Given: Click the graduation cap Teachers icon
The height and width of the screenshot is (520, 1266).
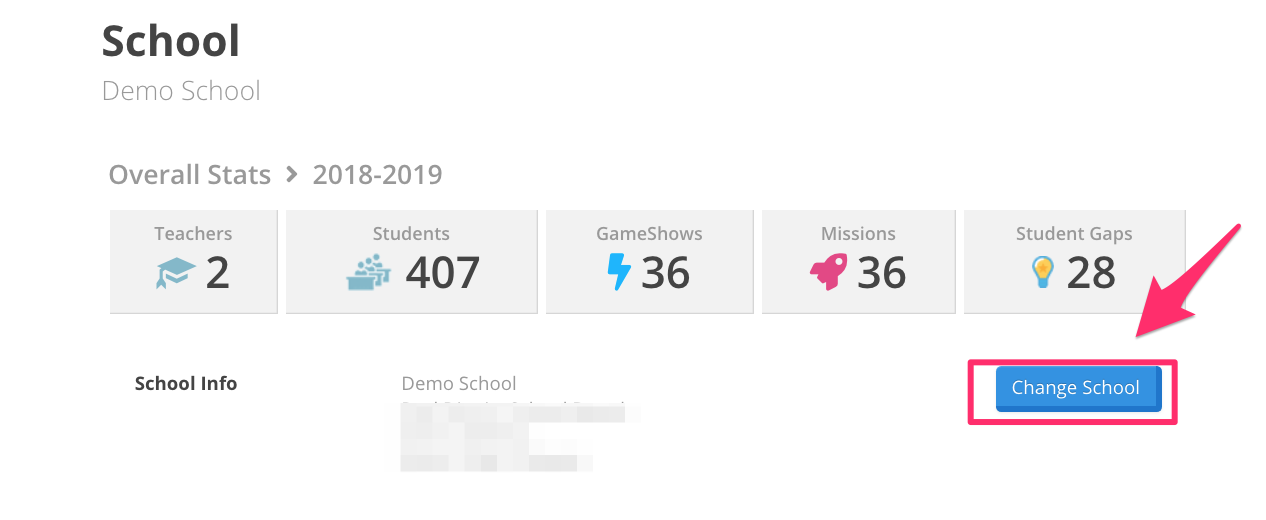Looking at the screenshot, I should click(x=175, y=273).
